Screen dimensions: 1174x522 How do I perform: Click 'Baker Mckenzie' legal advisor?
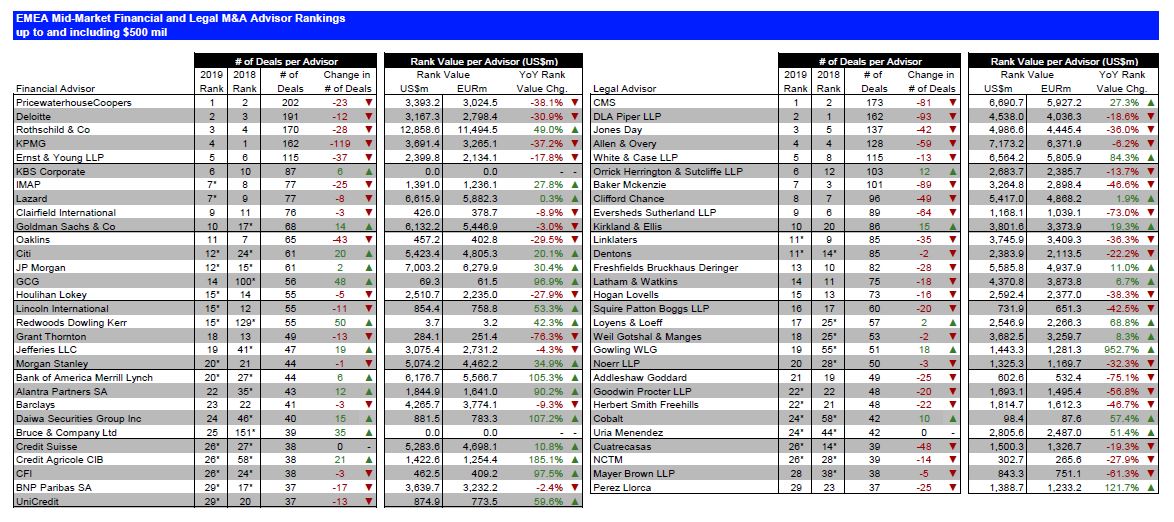pos(625,185)
